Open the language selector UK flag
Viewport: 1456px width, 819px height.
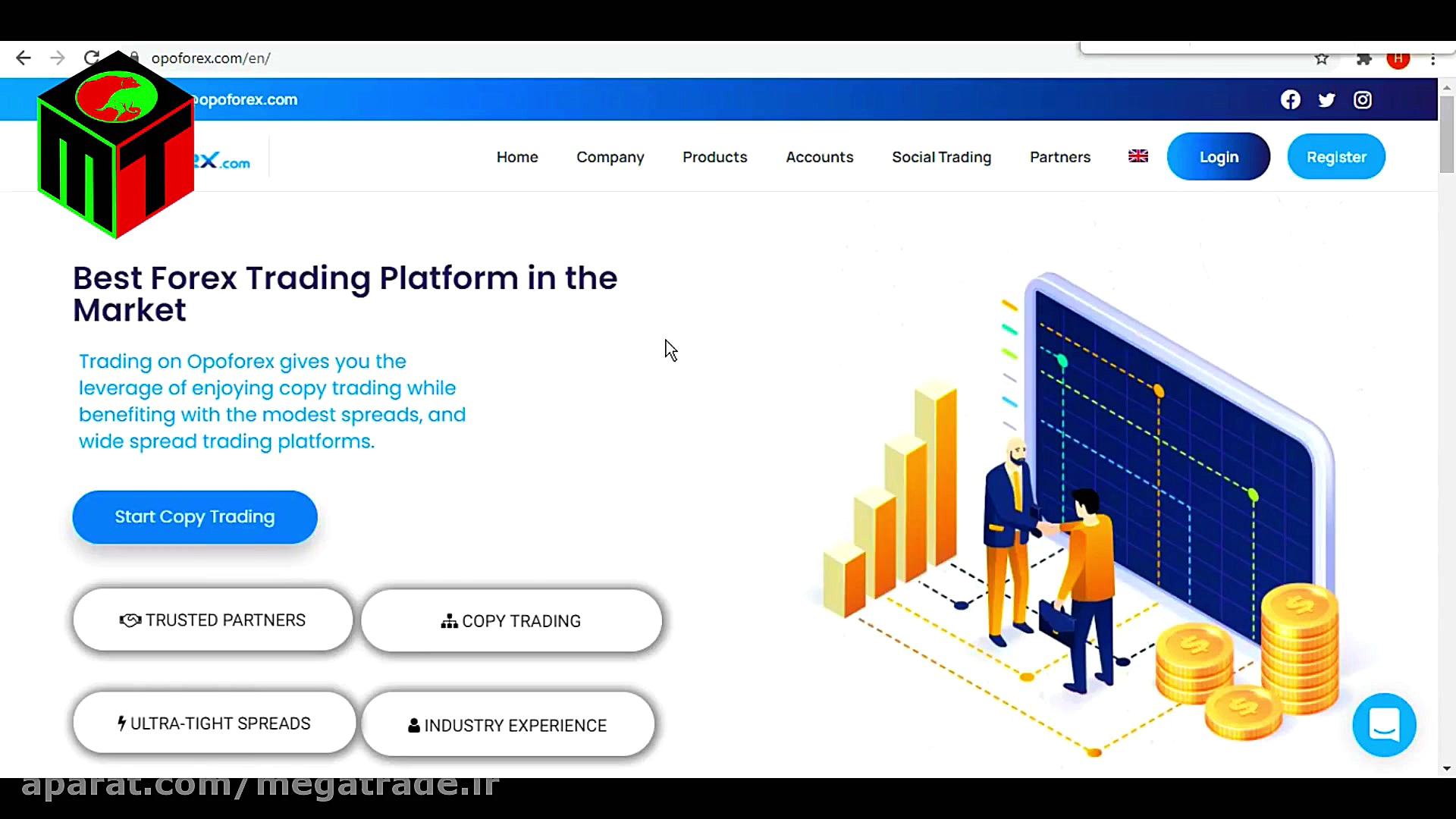tap(1138, 156)
